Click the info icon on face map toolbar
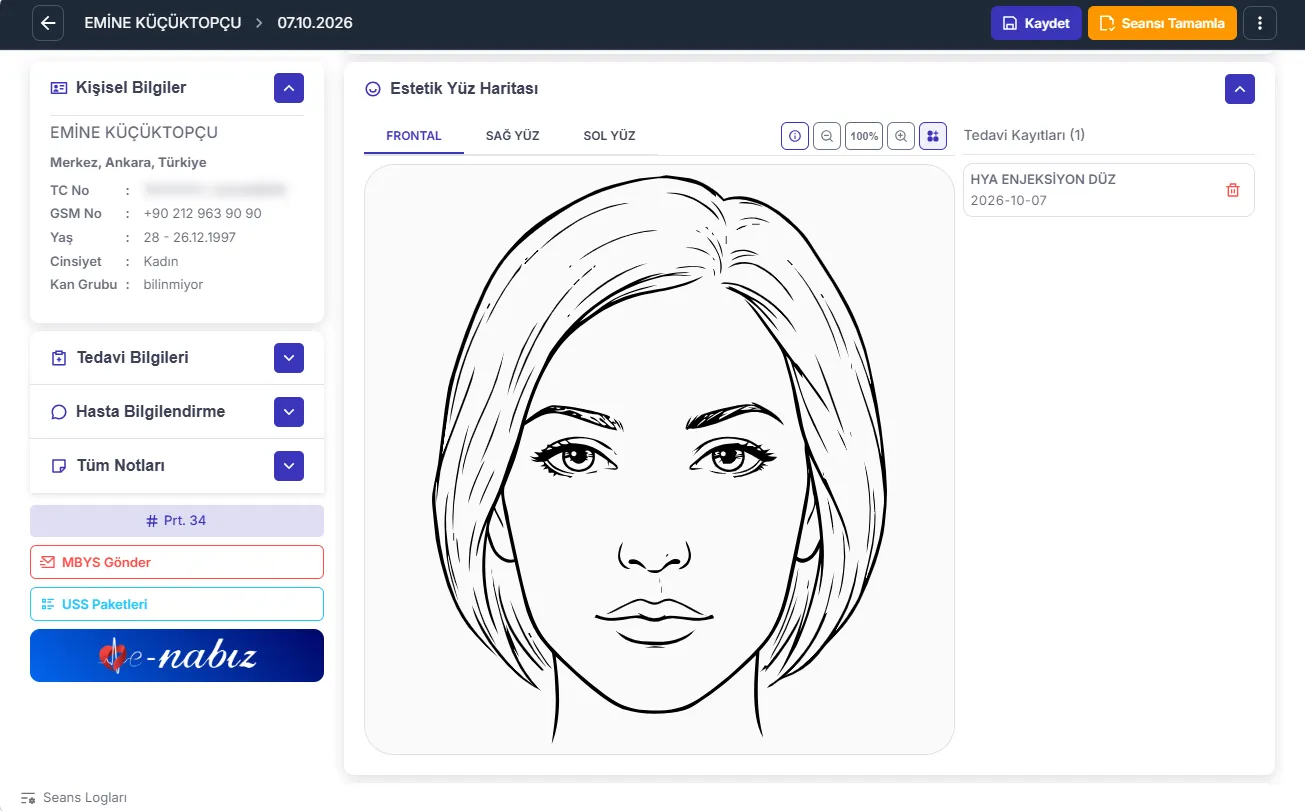1305x811 pixels. click(795, 136)
